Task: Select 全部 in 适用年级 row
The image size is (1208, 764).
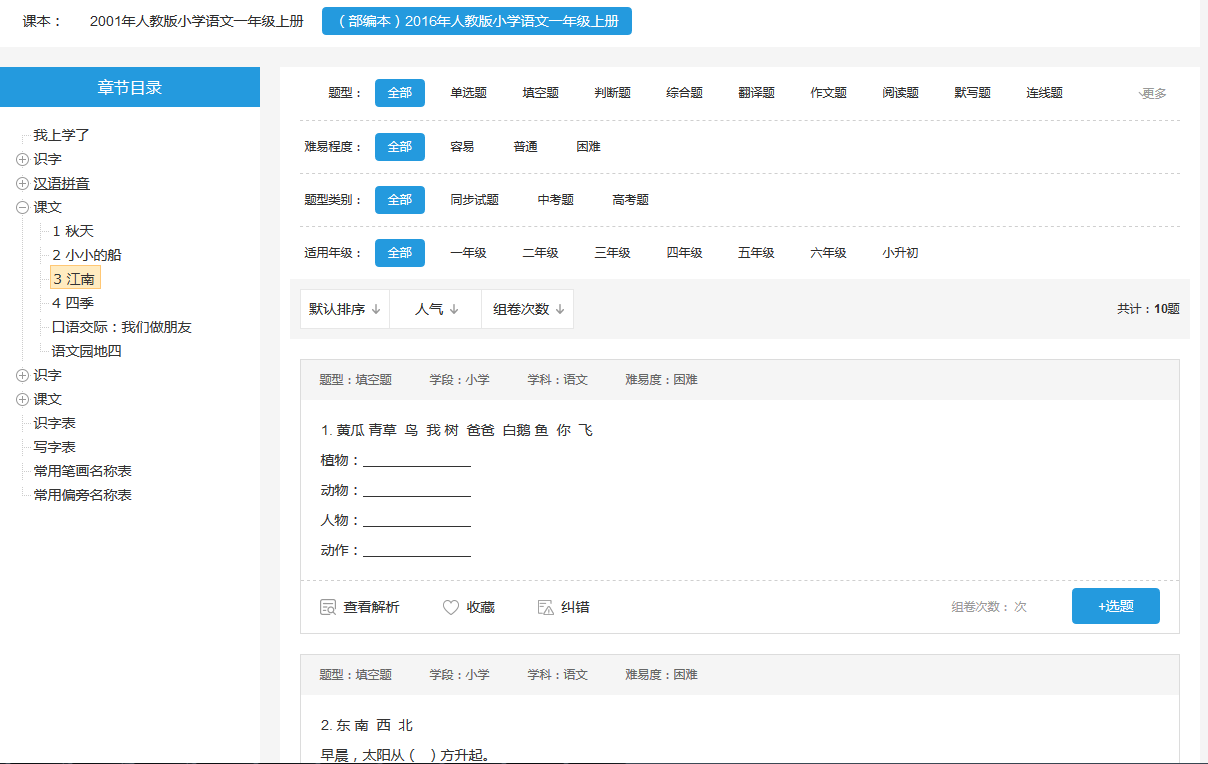Action: [x=400, y=253]
